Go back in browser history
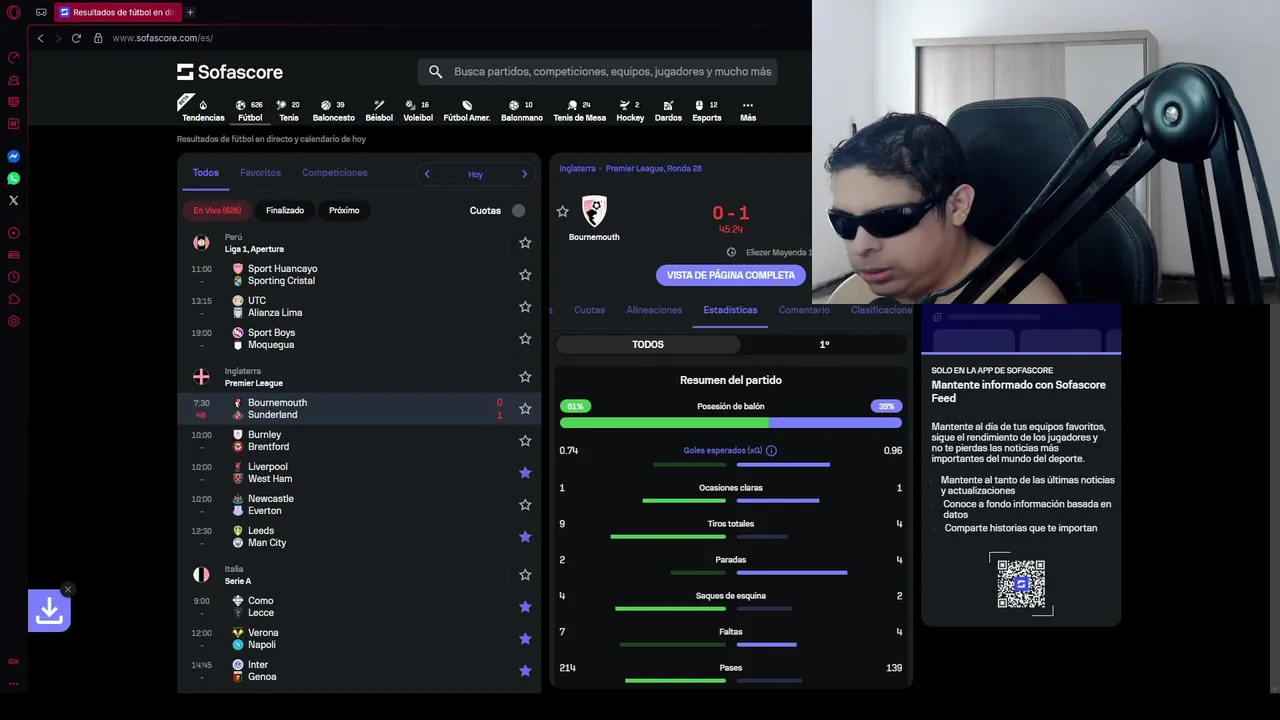Image resolution: width=1280 pixels, height=720 pixels. coord(40,38)
